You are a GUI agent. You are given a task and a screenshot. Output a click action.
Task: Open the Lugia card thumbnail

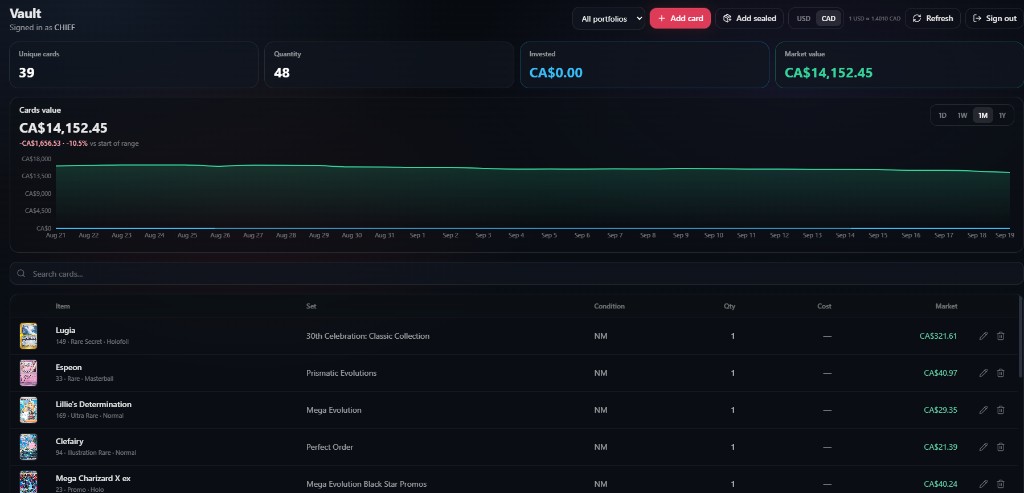point(28,336)
